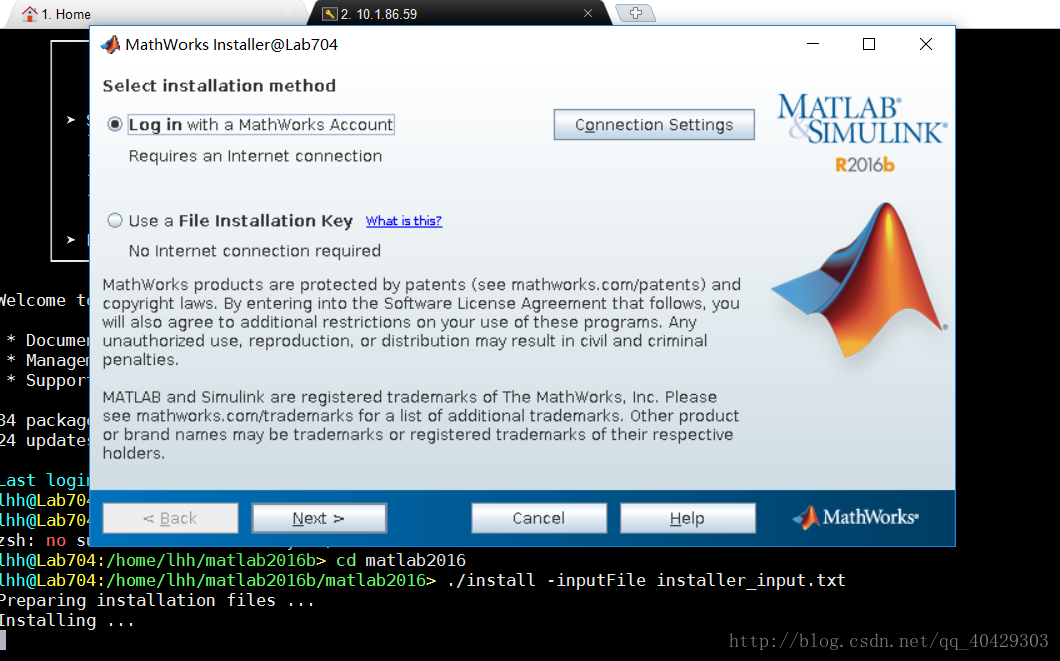Open installer Help
The width and height of the screenshot is (1060, 661).
pos(688,518)
